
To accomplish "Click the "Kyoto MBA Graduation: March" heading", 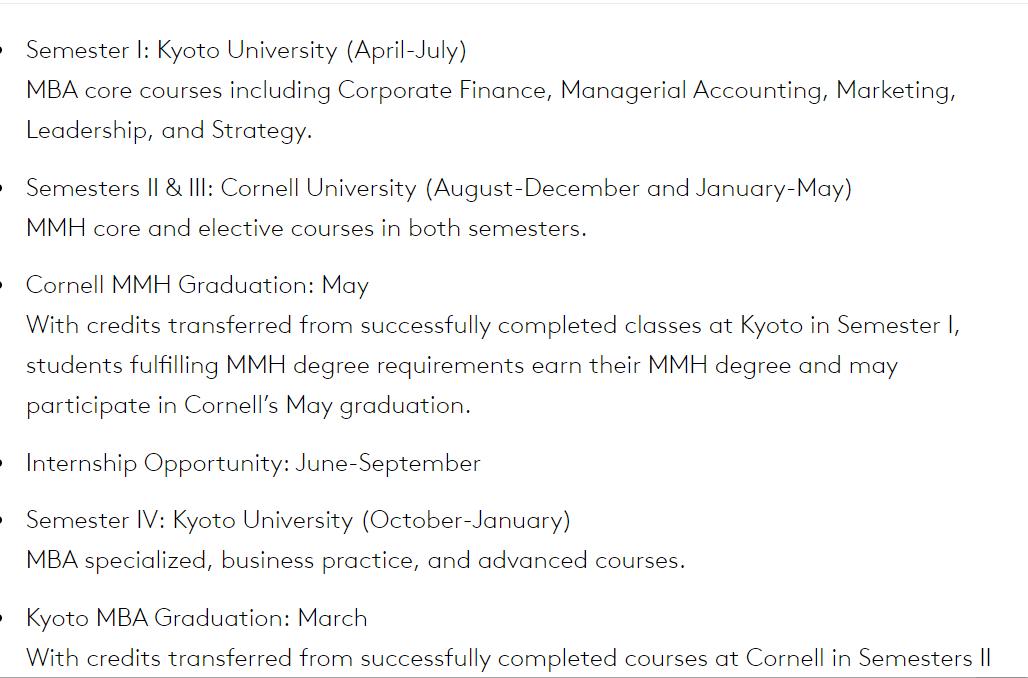I will click(x=197, y=618).
